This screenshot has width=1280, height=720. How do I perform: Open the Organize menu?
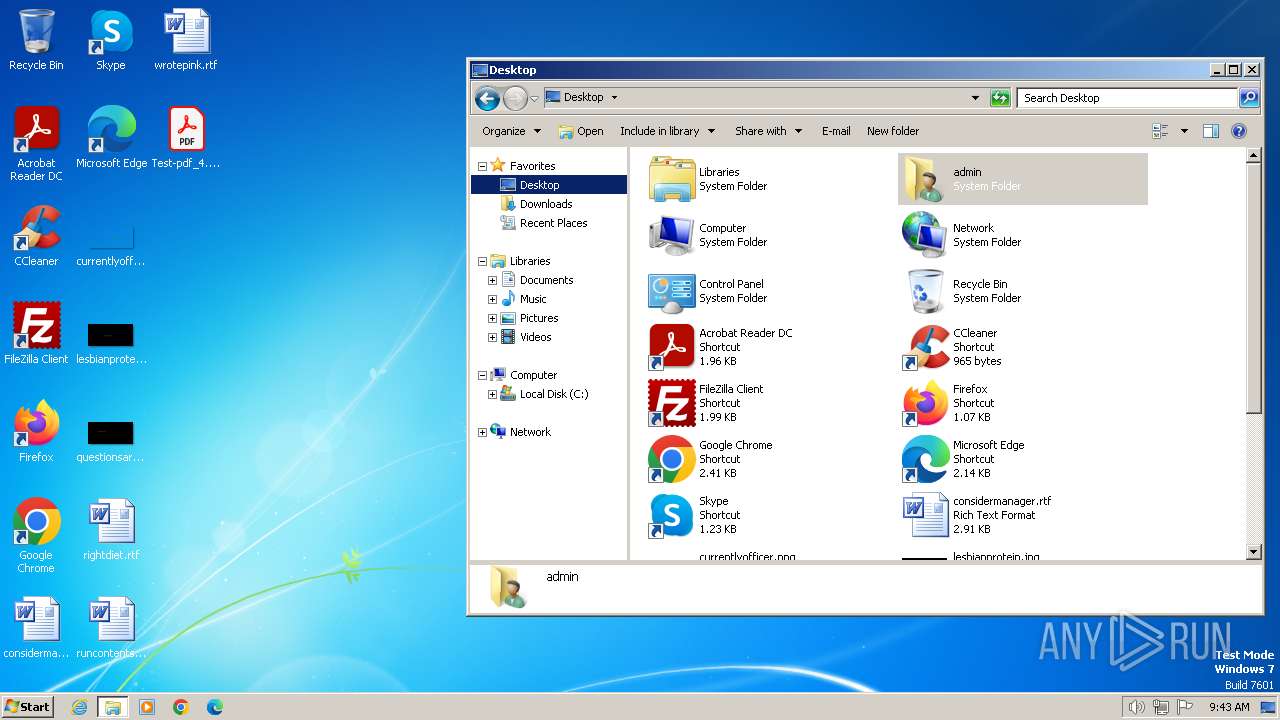coord(511,131)
